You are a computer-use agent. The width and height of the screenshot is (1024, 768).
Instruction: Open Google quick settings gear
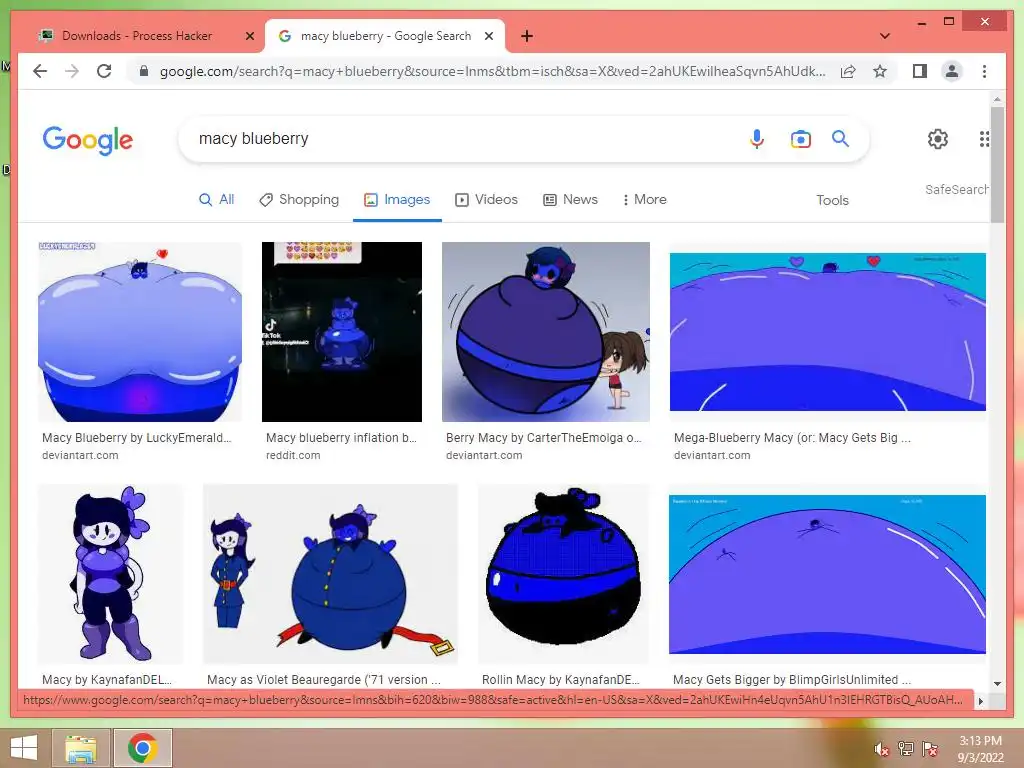pos(938,138)
